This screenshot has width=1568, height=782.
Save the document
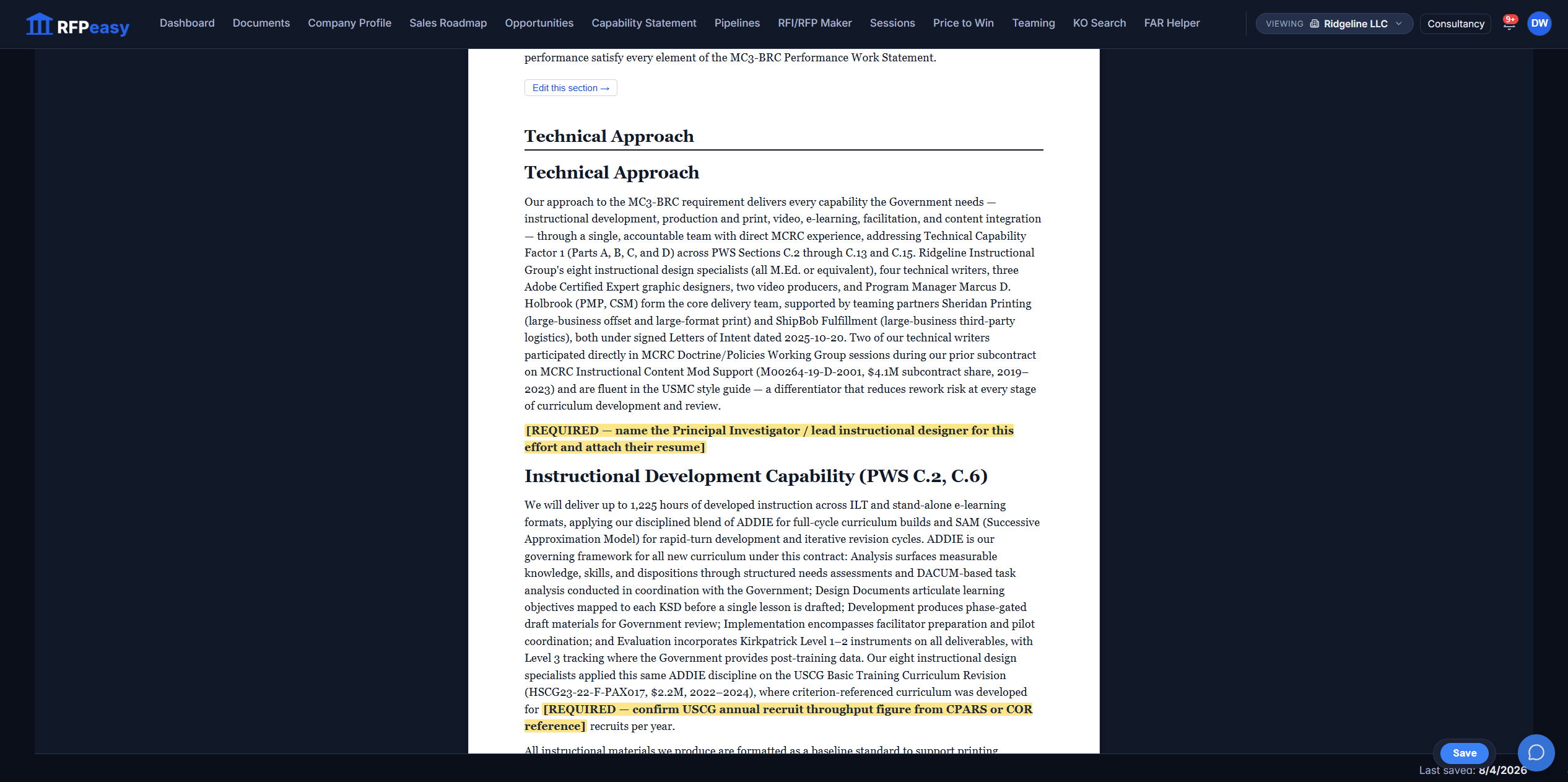[1465, 753]
